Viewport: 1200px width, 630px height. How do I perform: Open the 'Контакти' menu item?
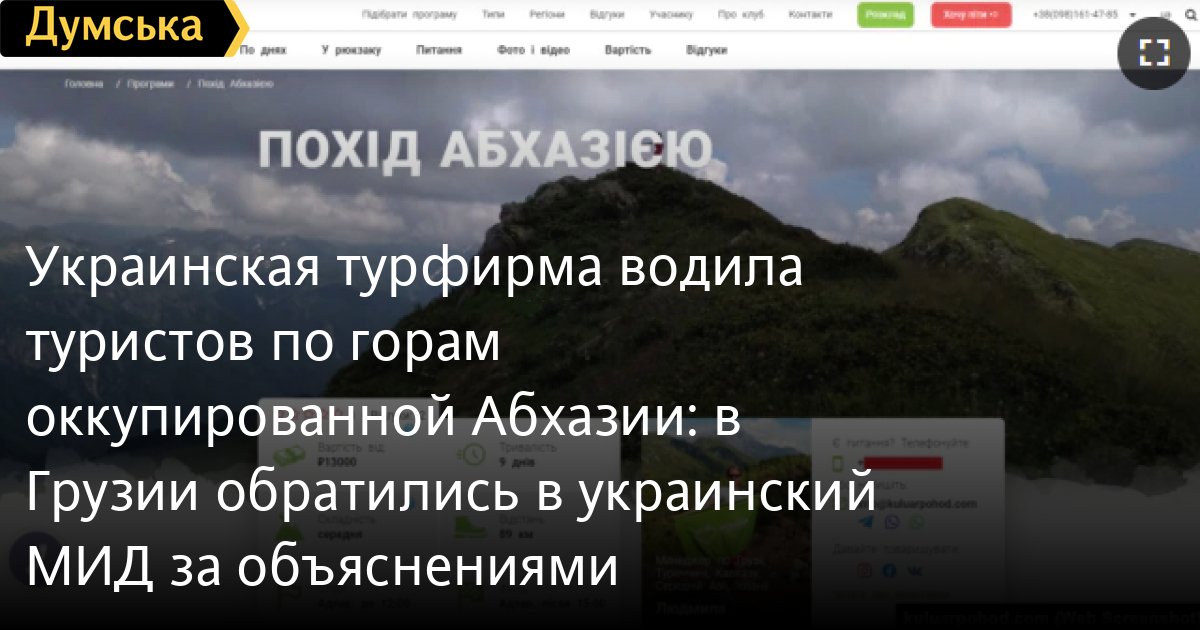[x=809, y=15]
